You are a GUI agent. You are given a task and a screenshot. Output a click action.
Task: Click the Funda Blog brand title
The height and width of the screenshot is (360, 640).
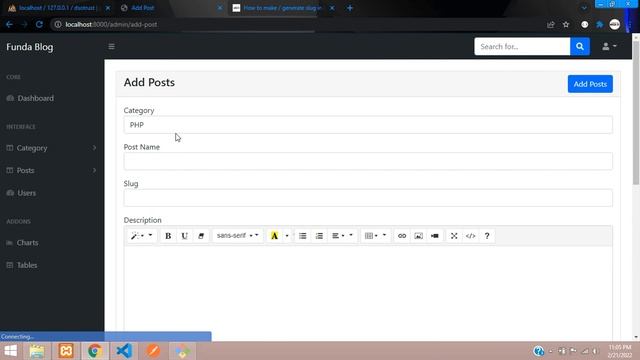pos(29,47)
